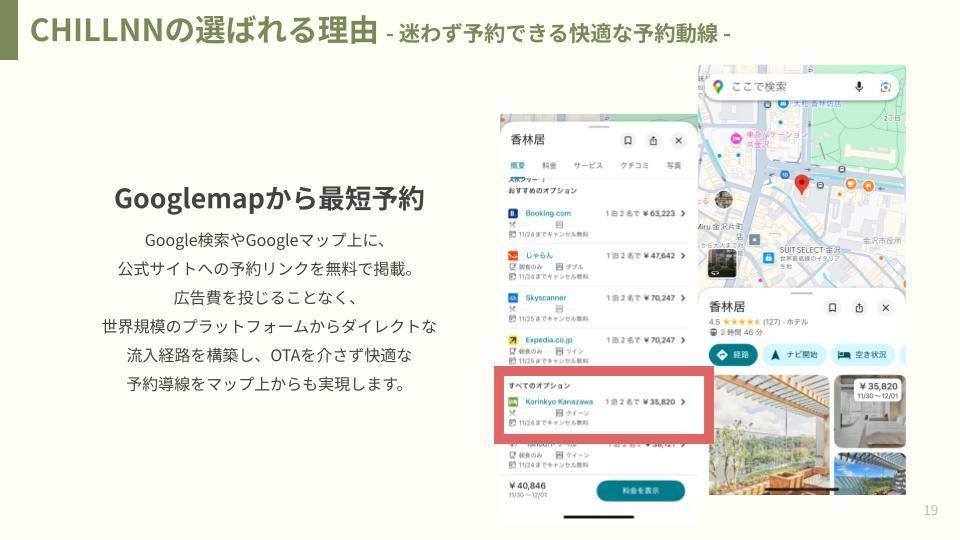This screenshot has width=960, height=540.
Task: Save 香林居 with bookmark icon in map panel
Action: tap(832, 307)
